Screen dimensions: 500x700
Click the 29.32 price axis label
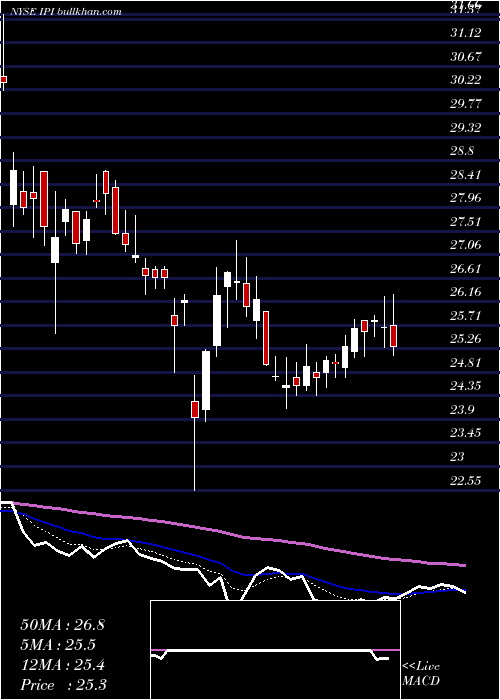click(466, 127)
